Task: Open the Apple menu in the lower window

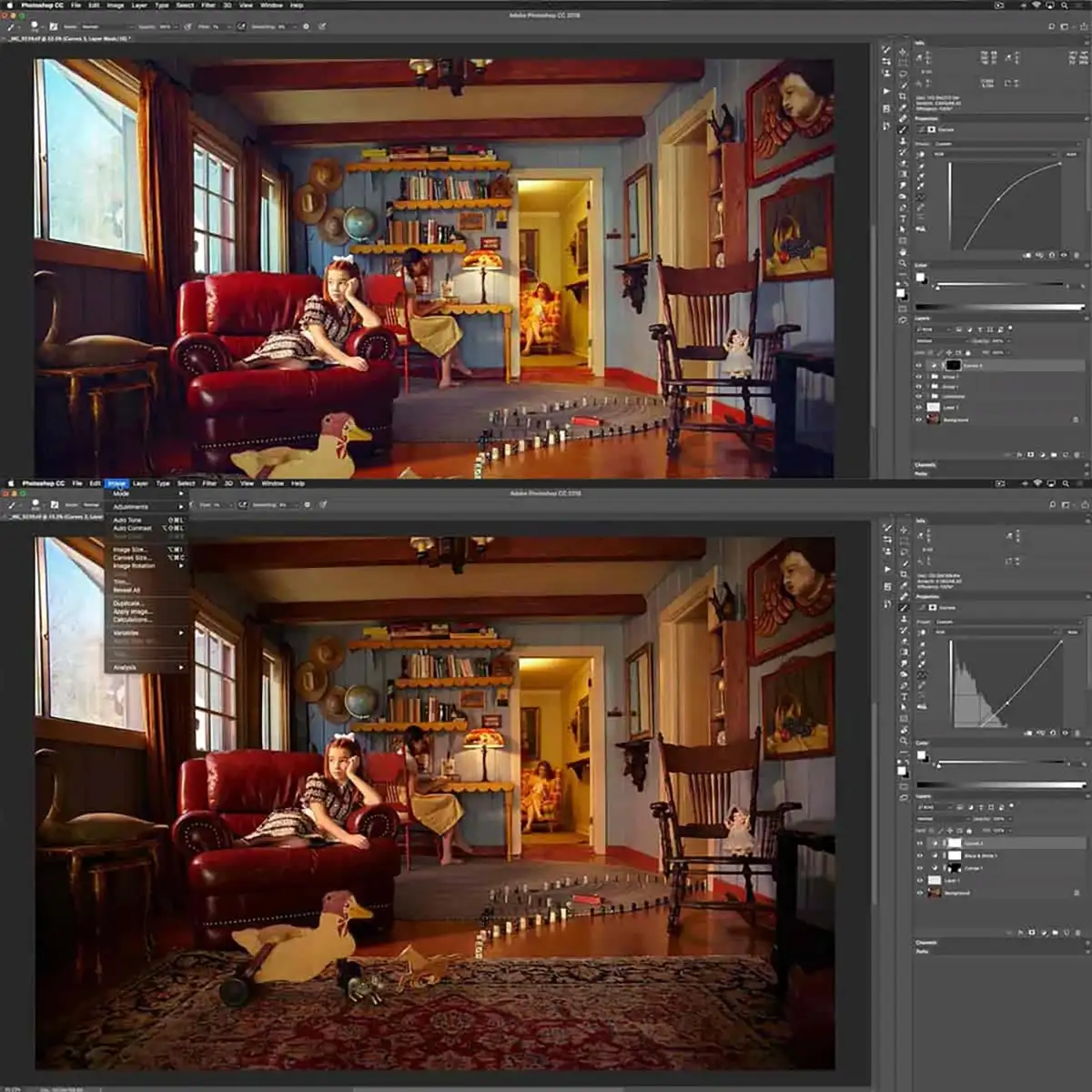Action: point(13,483)
